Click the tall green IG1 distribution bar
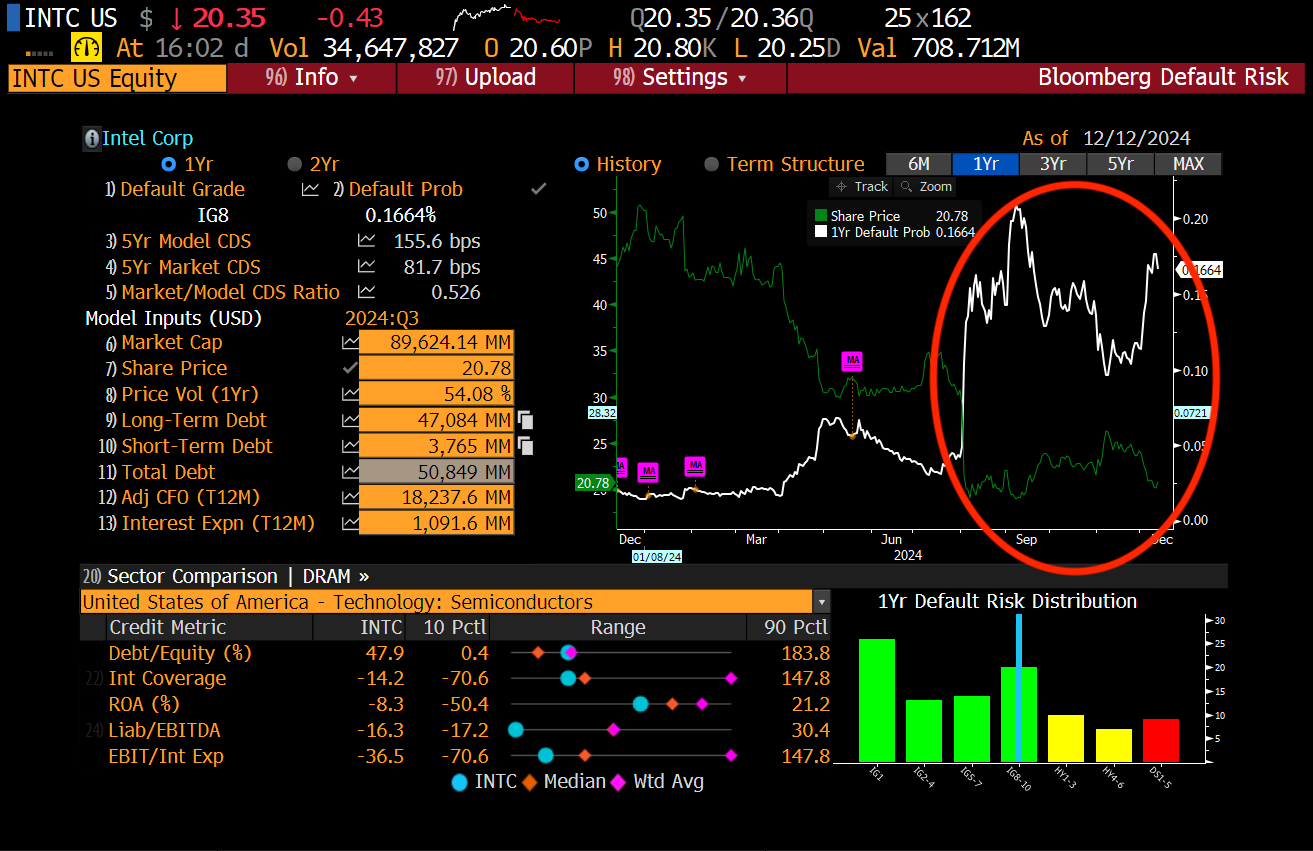 coord(877,701)
